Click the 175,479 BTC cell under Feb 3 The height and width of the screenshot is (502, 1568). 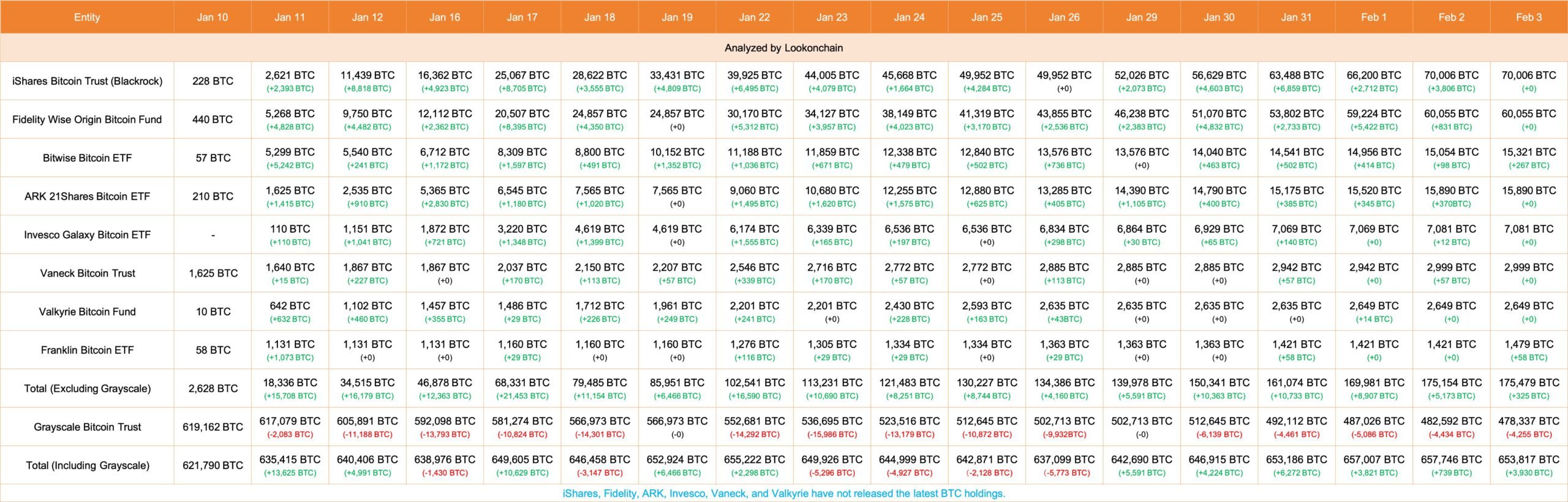1529,383
